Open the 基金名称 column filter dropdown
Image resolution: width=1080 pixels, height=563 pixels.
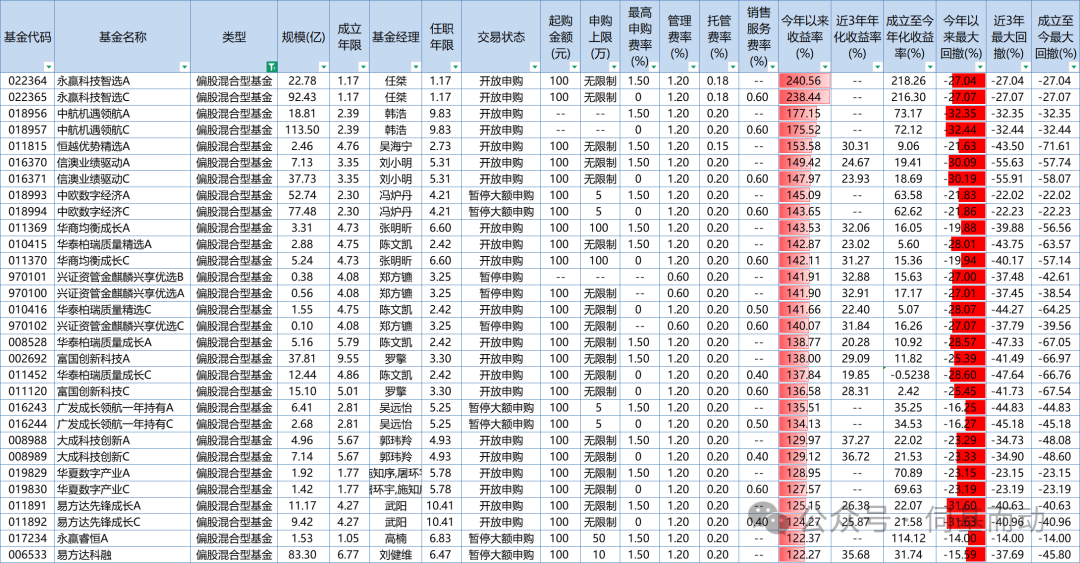[x=184, y=67]
